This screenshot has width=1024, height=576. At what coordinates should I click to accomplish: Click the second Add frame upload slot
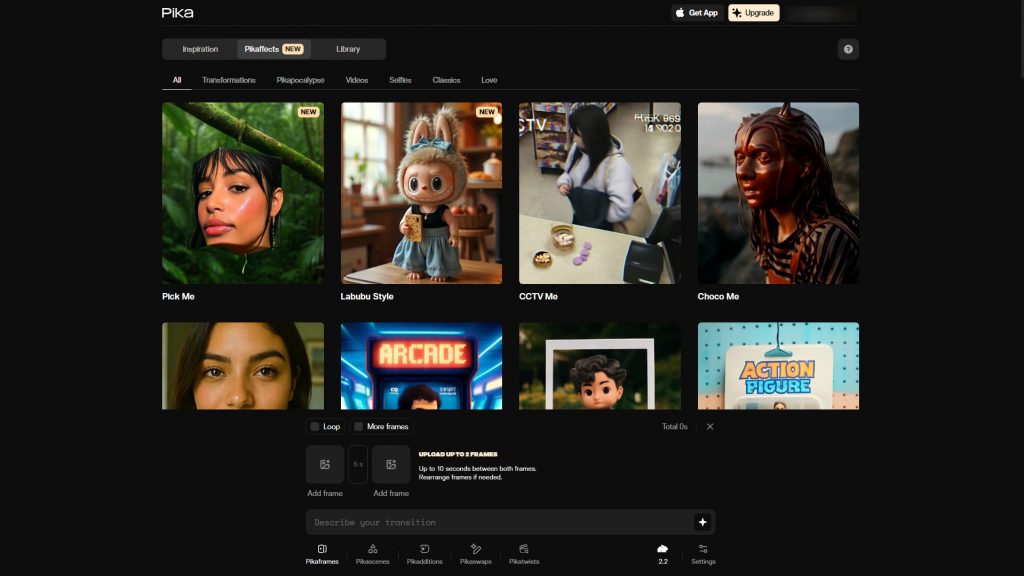pos(391,464)
